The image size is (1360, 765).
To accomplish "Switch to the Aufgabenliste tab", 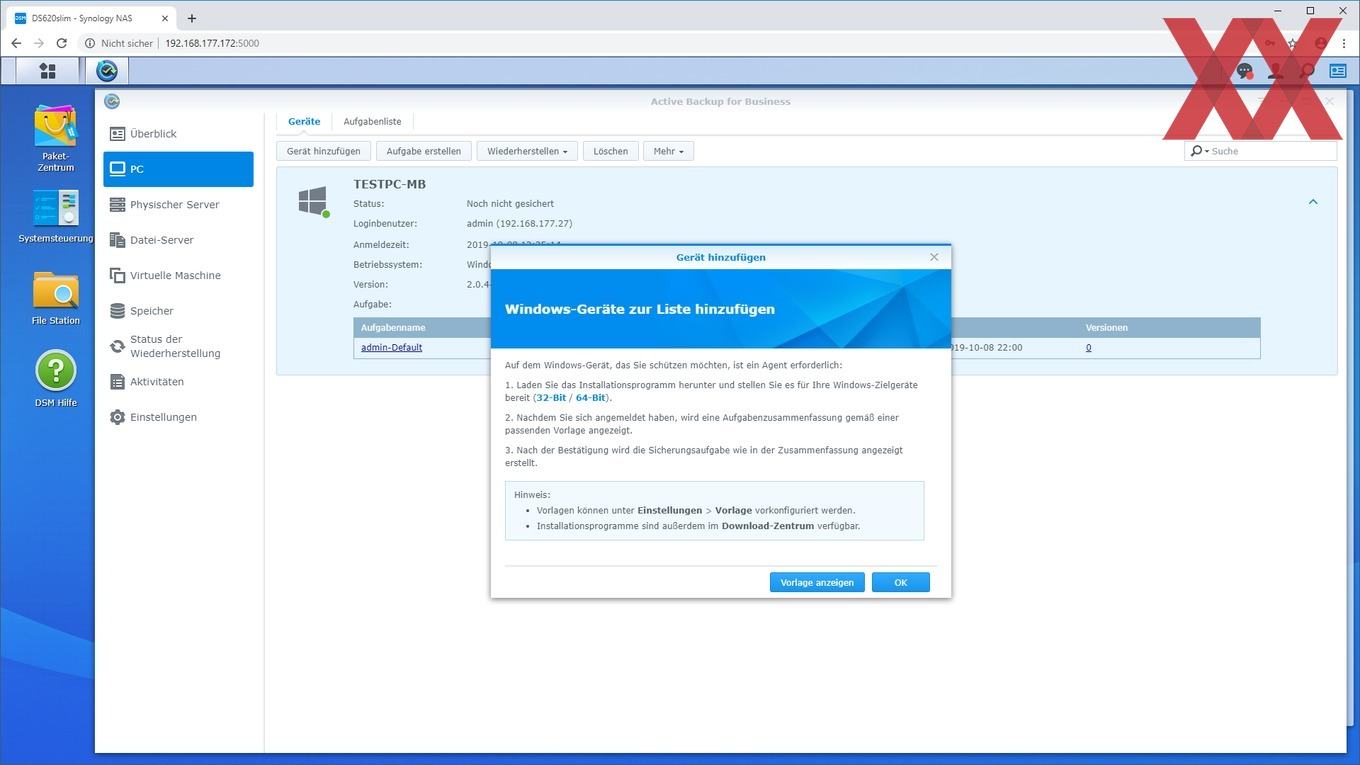I will [x=372, y=121].
